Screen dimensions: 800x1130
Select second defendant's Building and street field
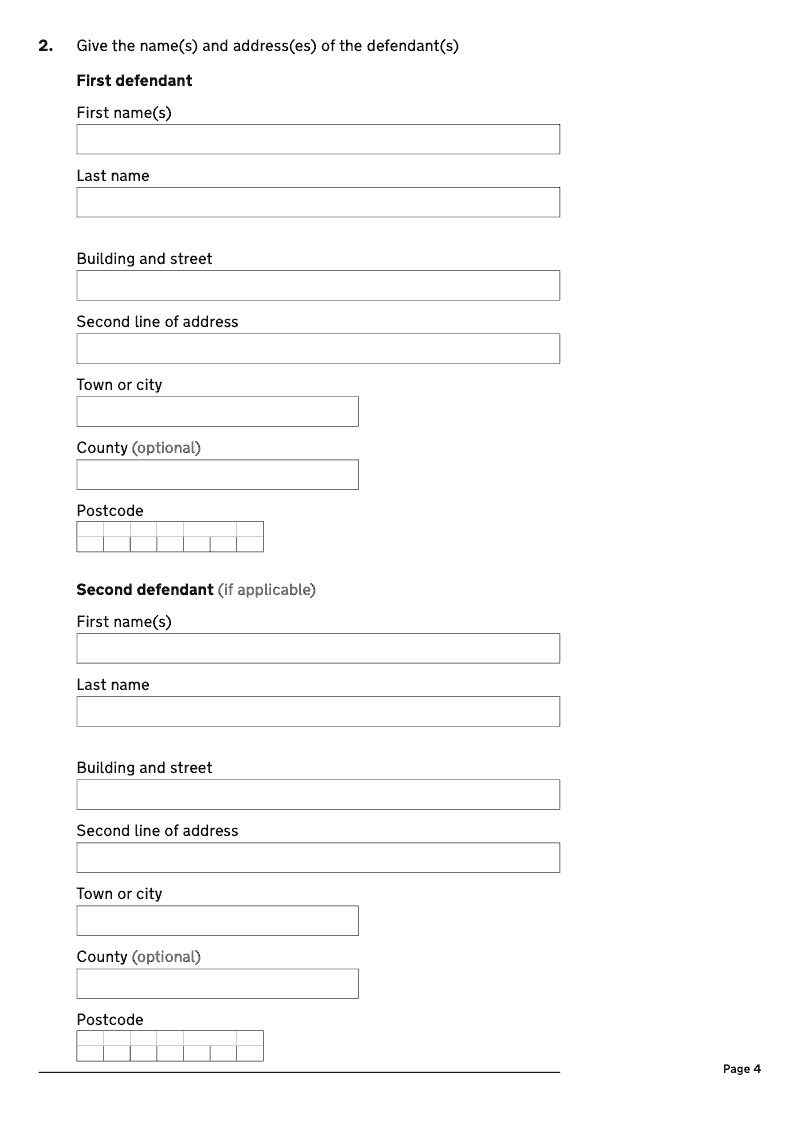point(318,794)
